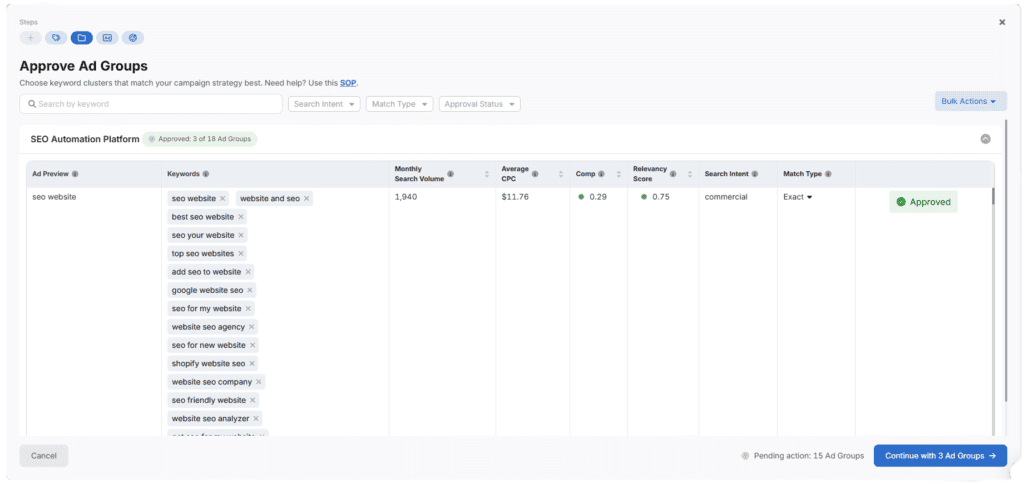Click info icon next to Keywords header
Screen dimensions: 1024x484
click(x=206, y=174)
